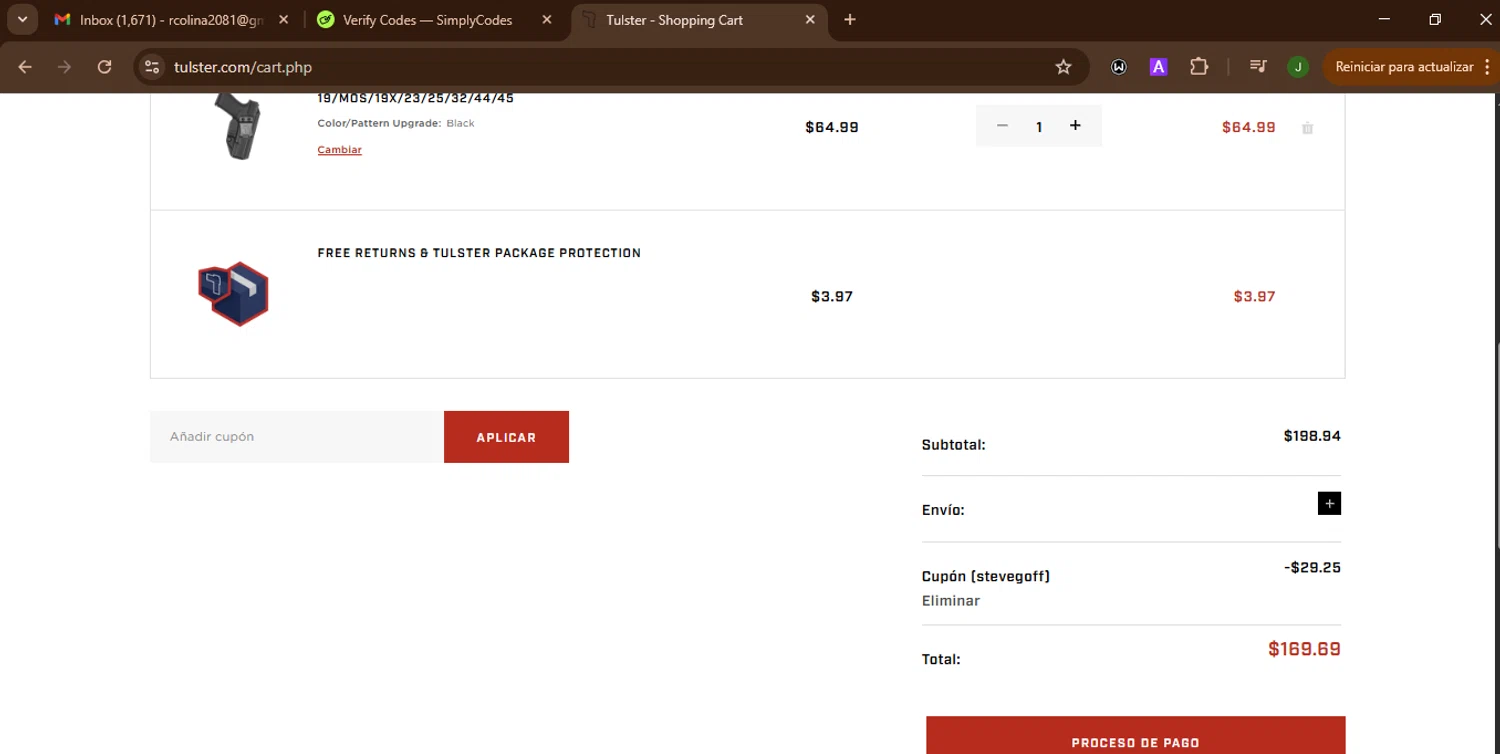Click the coupon discount -$29.25
The image size is (1500, 754).
1312,567
